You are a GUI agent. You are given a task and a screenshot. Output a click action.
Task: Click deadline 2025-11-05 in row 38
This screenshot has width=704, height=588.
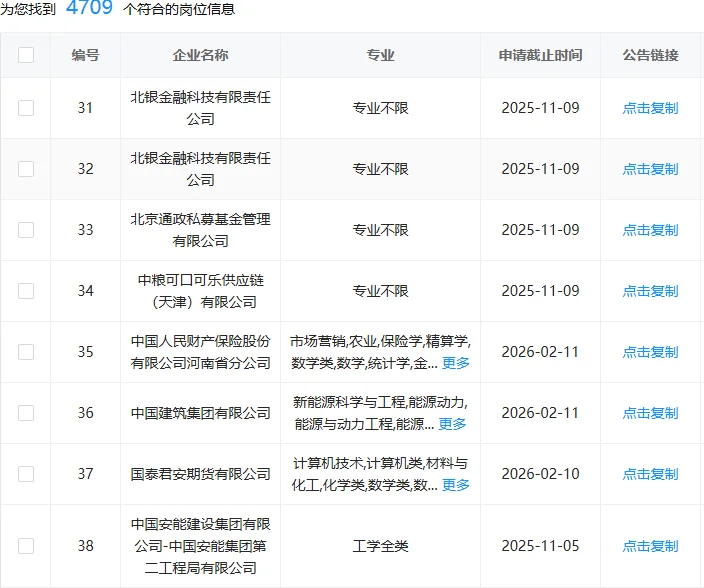541,546
